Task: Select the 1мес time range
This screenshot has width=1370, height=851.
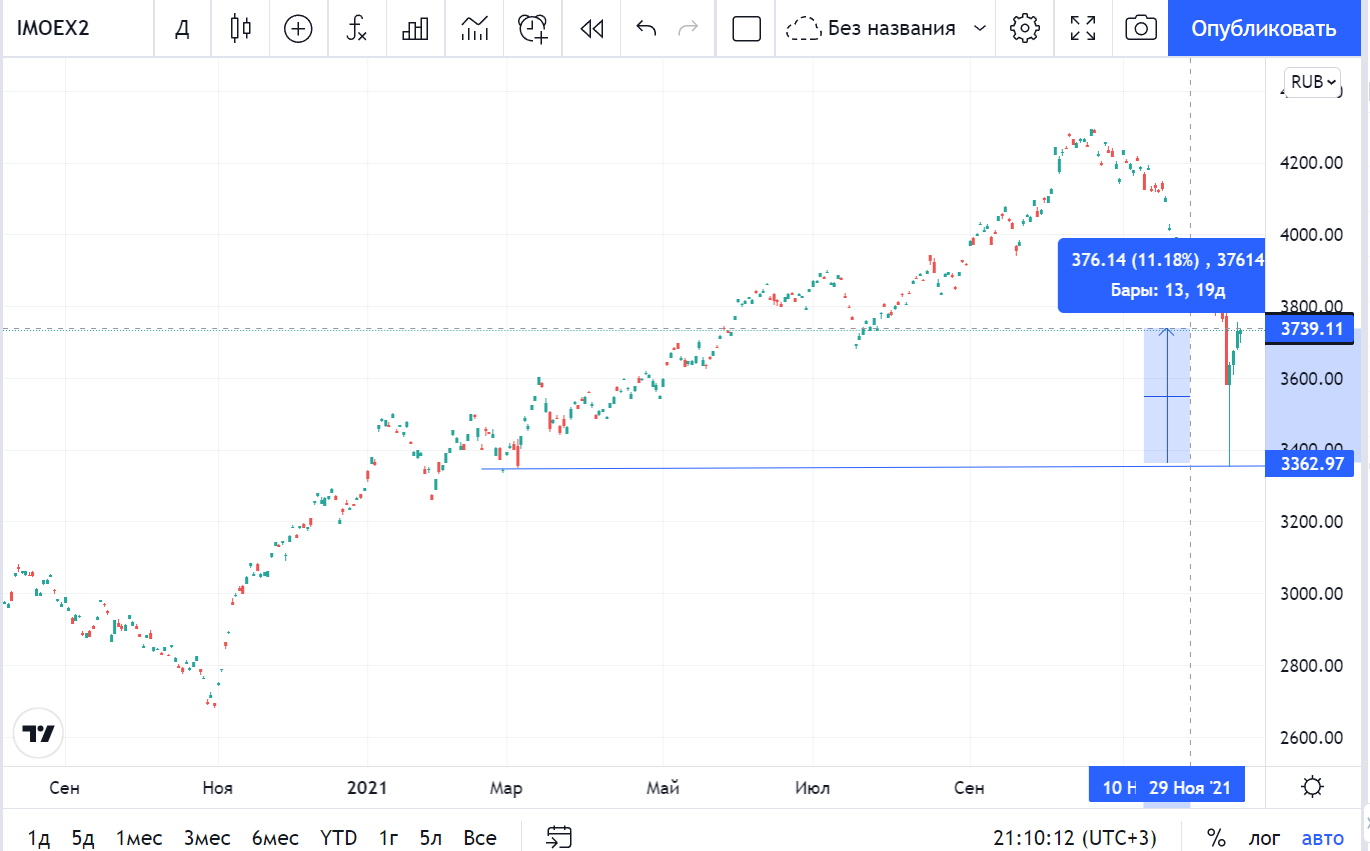Action: pos(139,838)
